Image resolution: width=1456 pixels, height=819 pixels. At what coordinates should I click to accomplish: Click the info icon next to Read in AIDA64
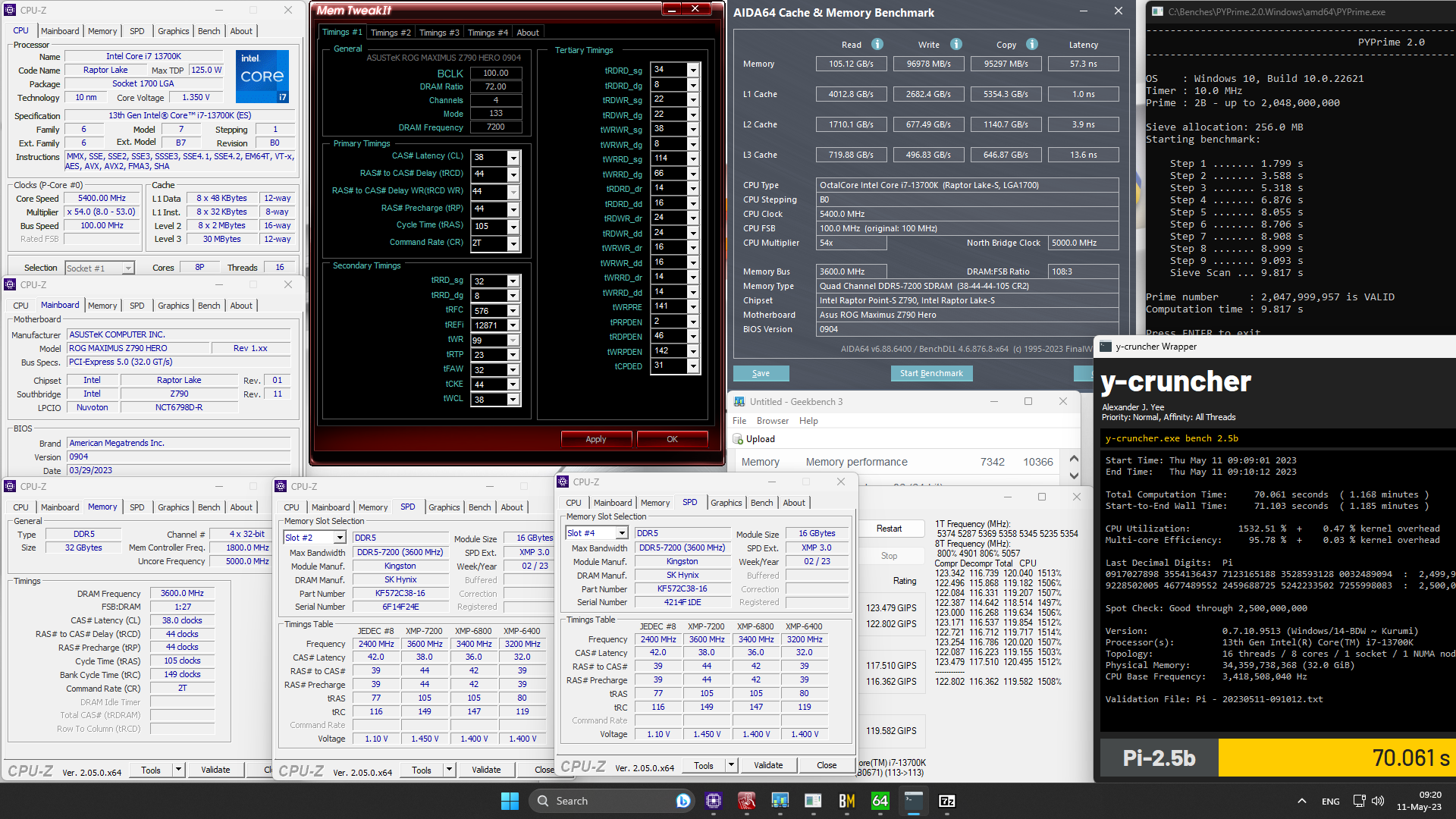click(877, 44)
